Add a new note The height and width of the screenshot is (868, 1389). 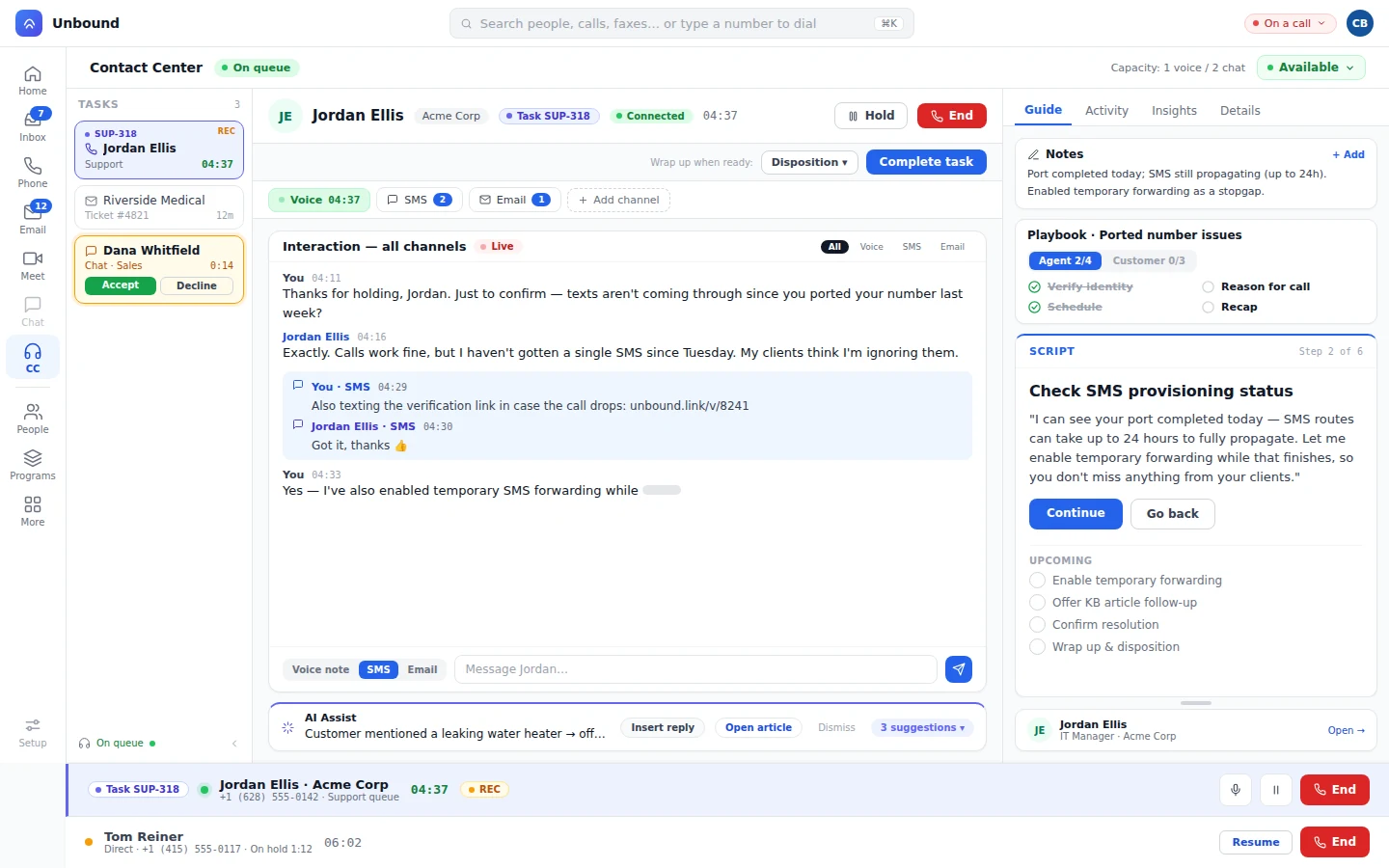(1348, 154)
